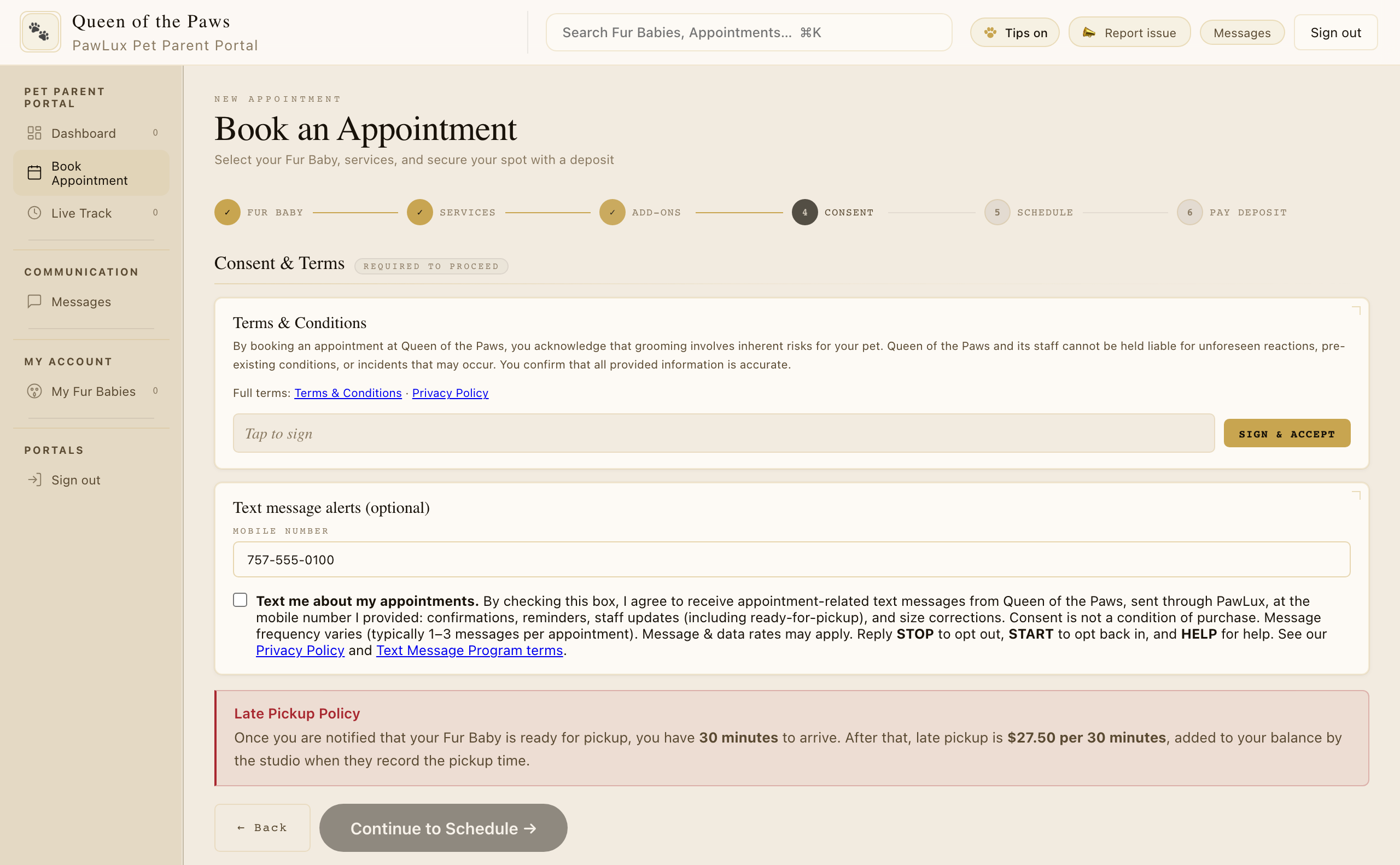Click the sidebar Sign out arrow icon
Viewport: 1400px width, 865px height.
click(34, 480)
